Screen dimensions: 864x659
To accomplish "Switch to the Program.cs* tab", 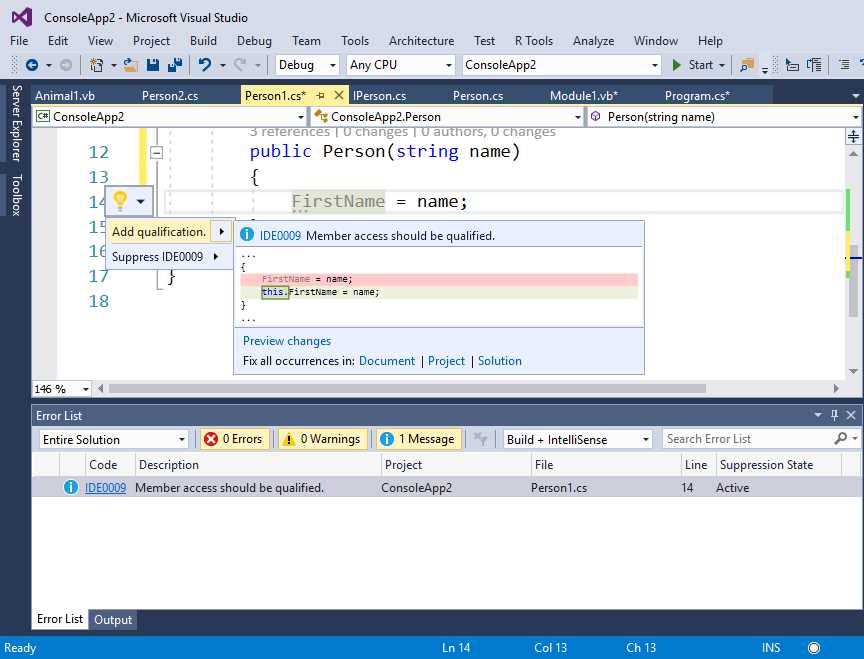I will pyautogui.click(x=697, y=95).
